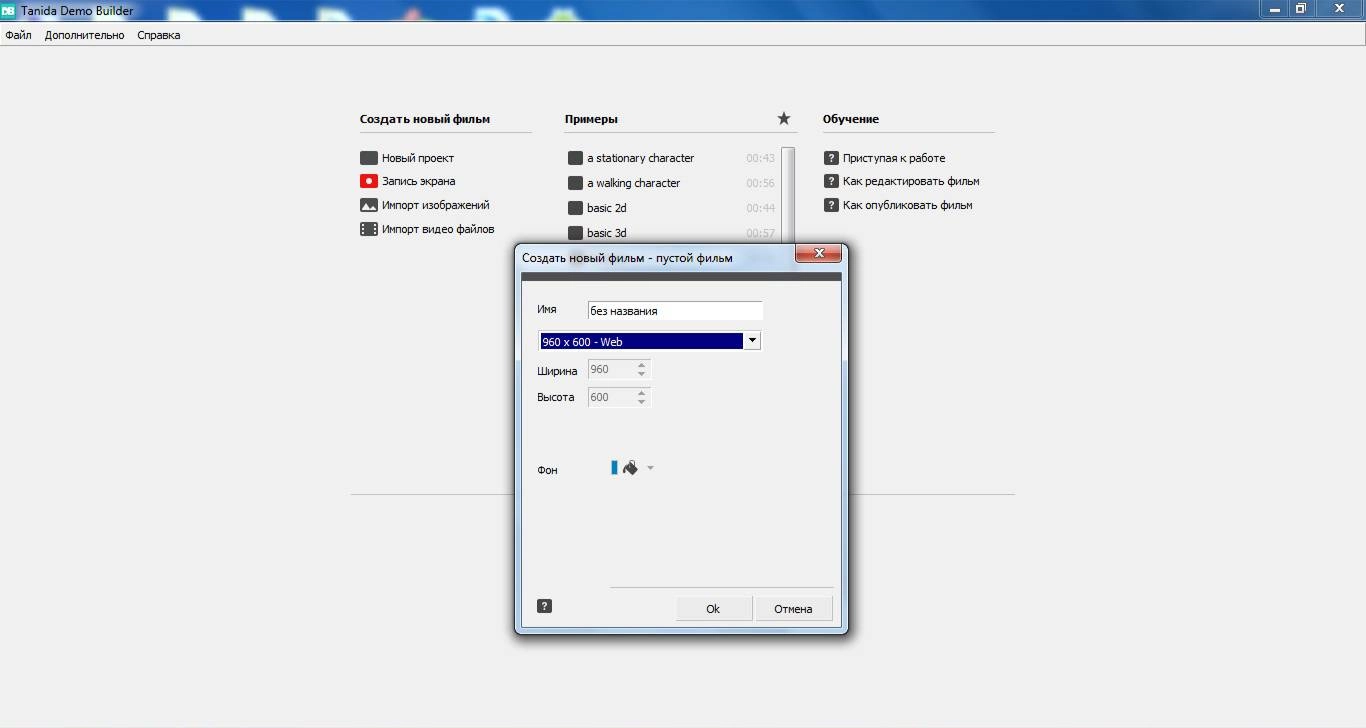Open Как редактировать фильм tutorial
This screenshot has width=1366, height=728.
click(911, 181)
